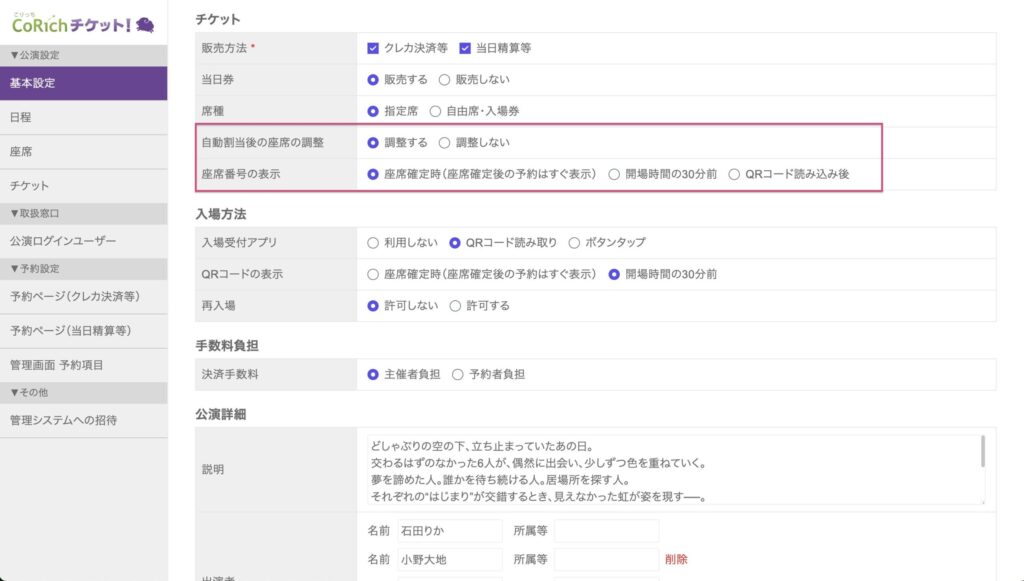Click the red 削除 link
Image resolution: width=1024 pixels, height=581 pixels.
(x=675, y=559)
